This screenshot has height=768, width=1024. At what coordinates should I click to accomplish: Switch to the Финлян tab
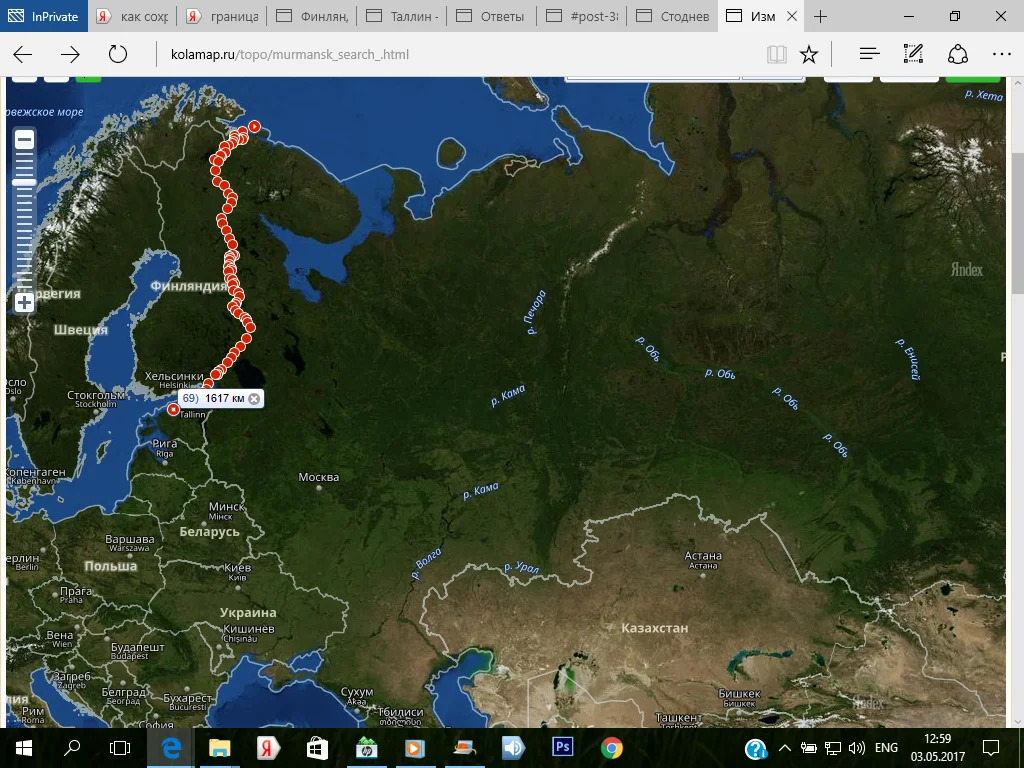(313, 16)
